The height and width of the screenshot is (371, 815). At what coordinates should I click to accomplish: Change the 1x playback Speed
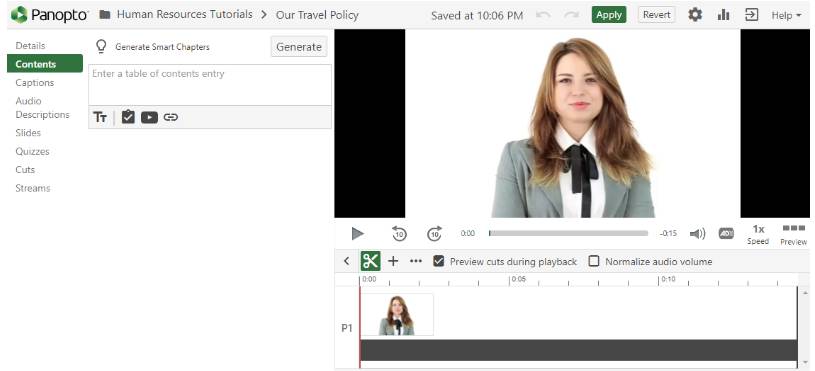758,234
